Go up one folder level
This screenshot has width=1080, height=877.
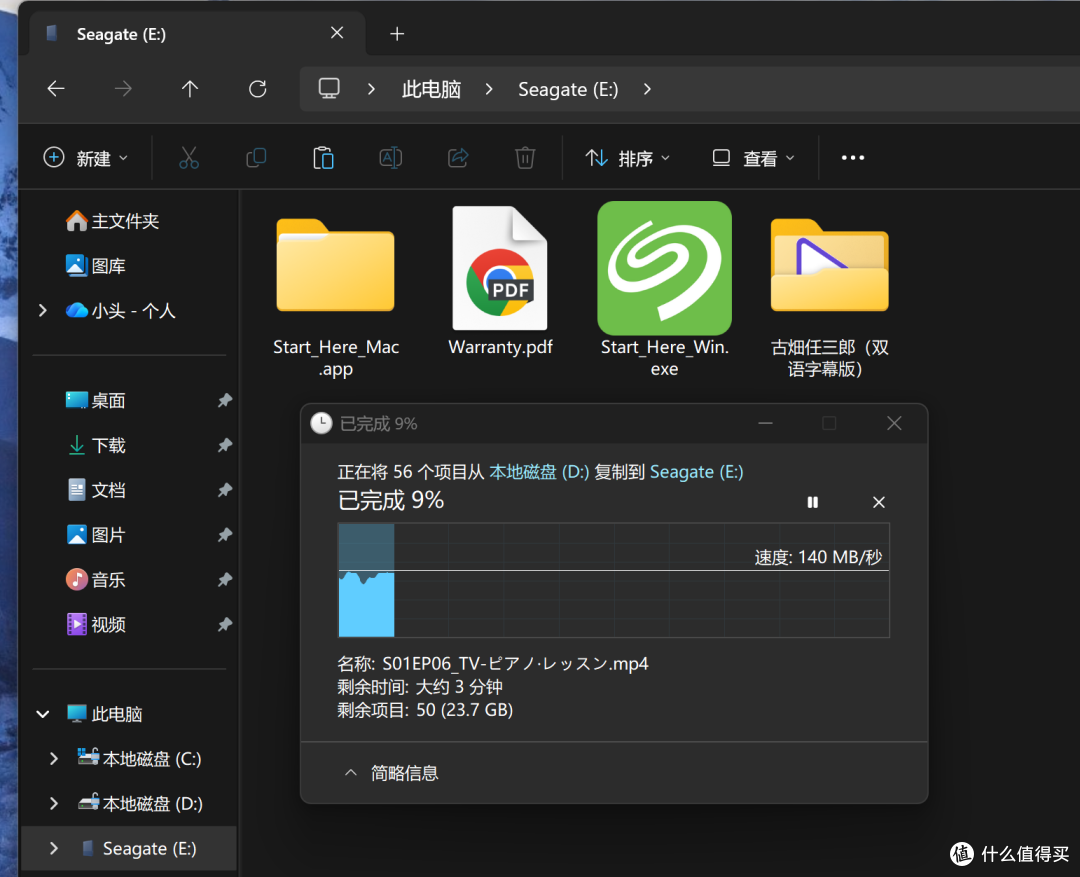pos(190,89)
